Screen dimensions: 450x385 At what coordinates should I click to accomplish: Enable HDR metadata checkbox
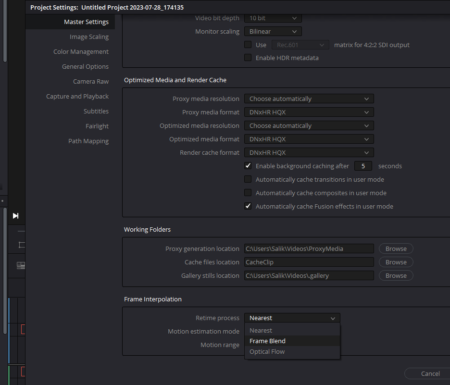point(248,58)
